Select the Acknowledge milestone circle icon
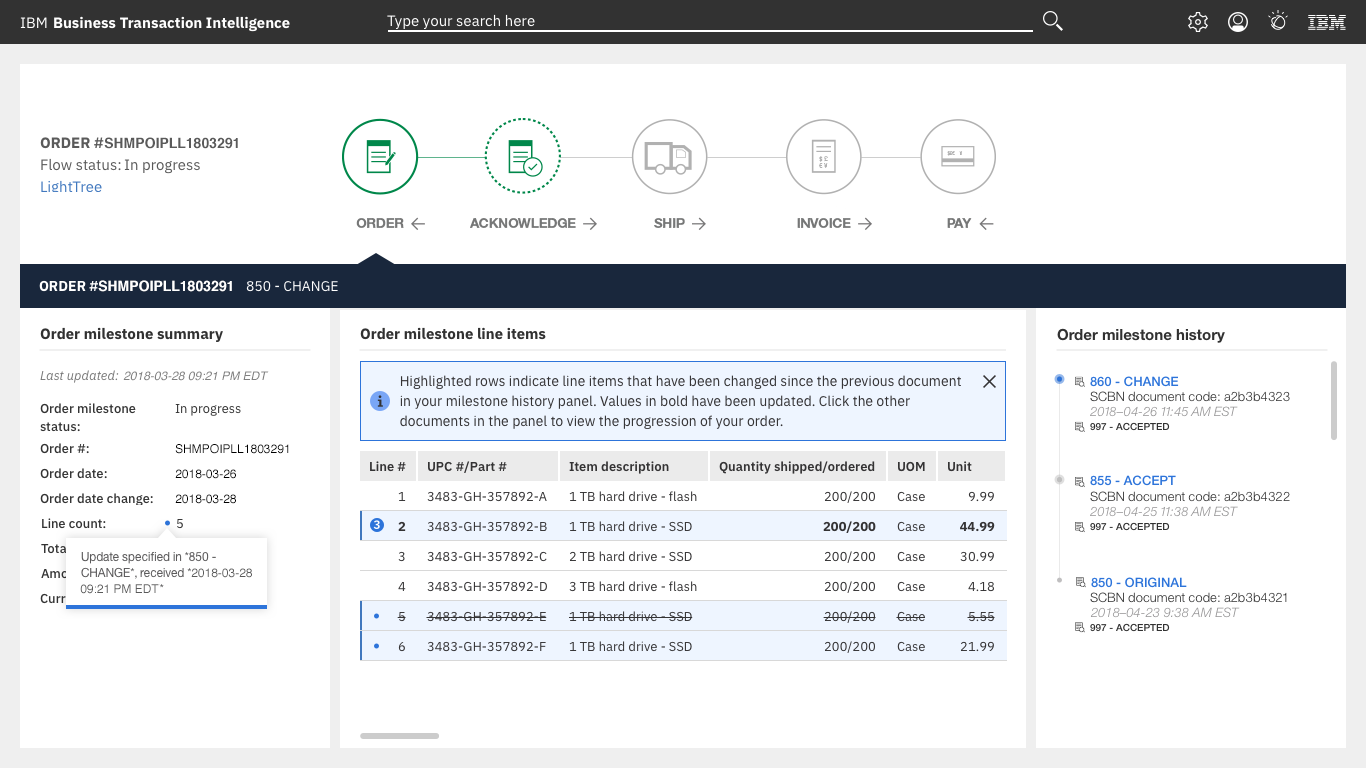Screen dimensions: 1366x768 pos(523,157)
